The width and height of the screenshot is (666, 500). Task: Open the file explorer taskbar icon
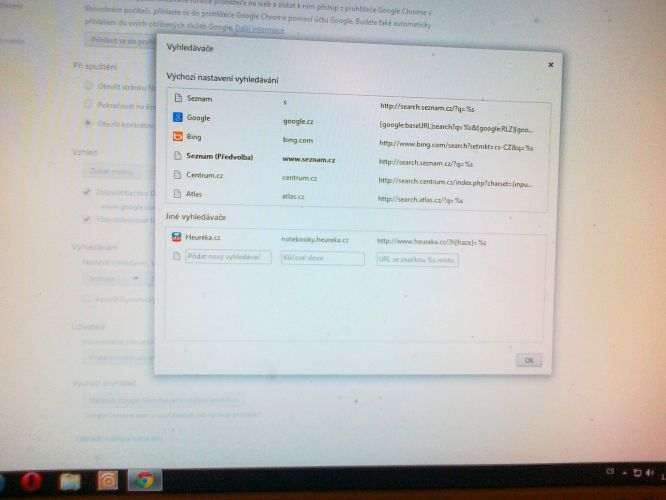[70, 481]
